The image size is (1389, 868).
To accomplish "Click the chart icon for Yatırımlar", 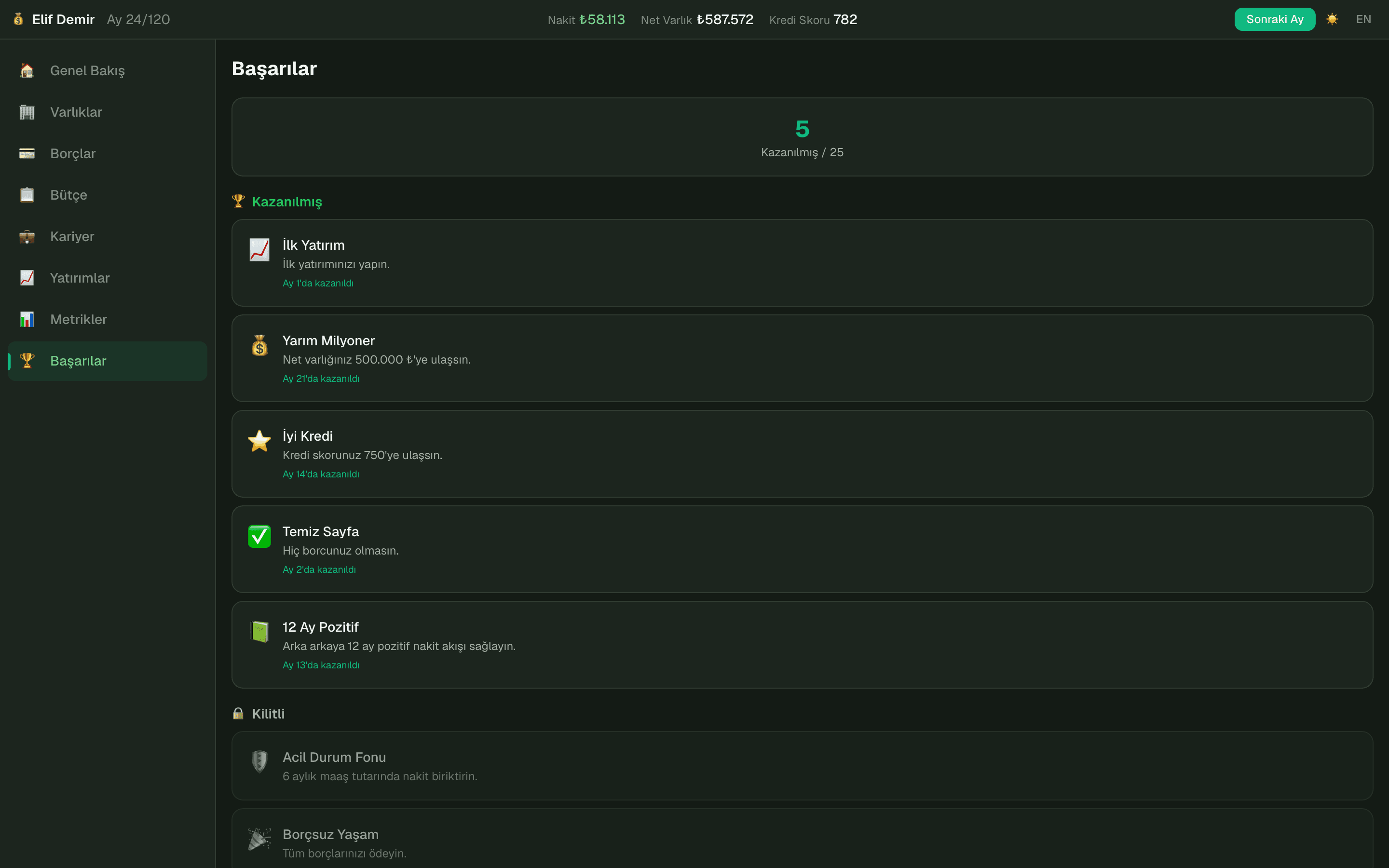I will click(x=27, y=278).
